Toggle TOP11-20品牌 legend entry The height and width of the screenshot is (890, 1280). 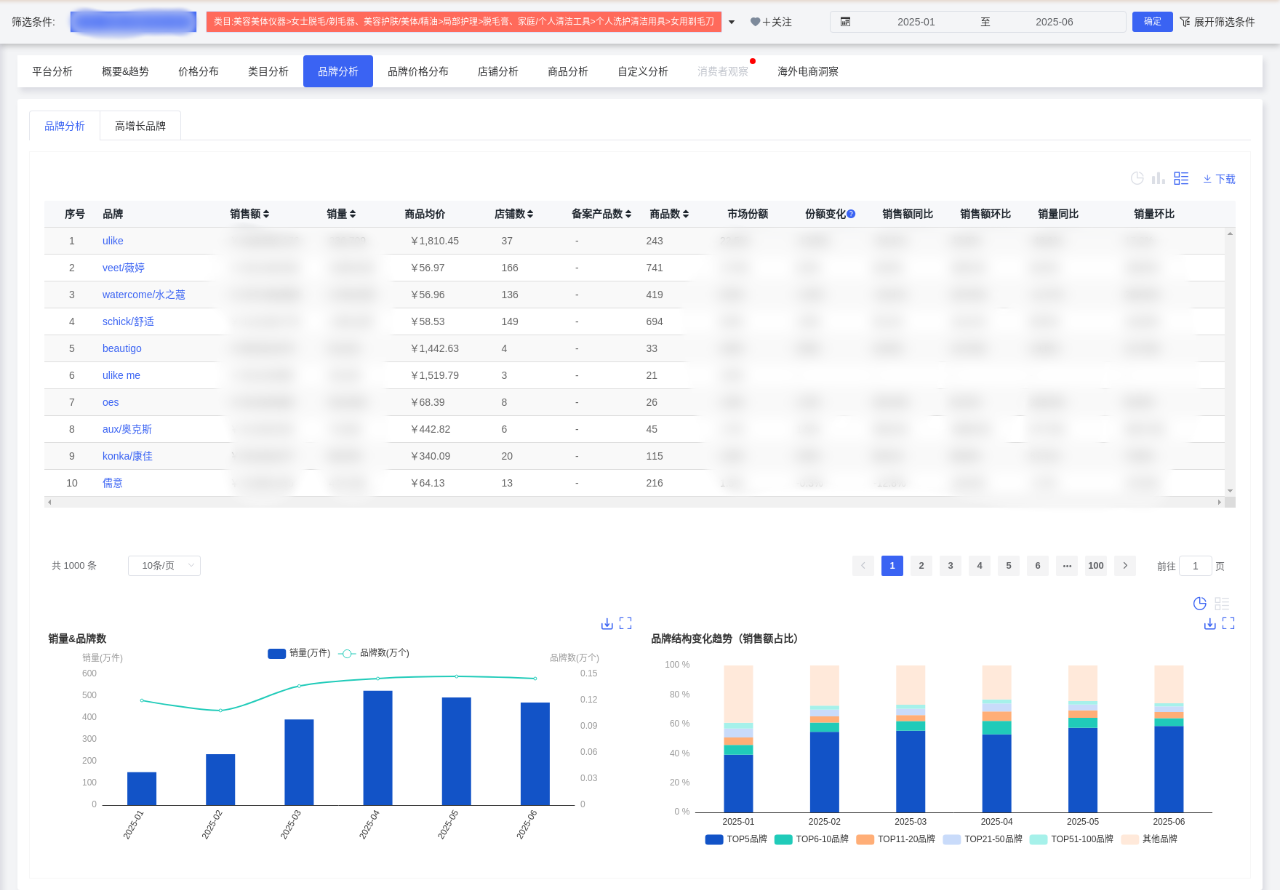pos(898,839)
